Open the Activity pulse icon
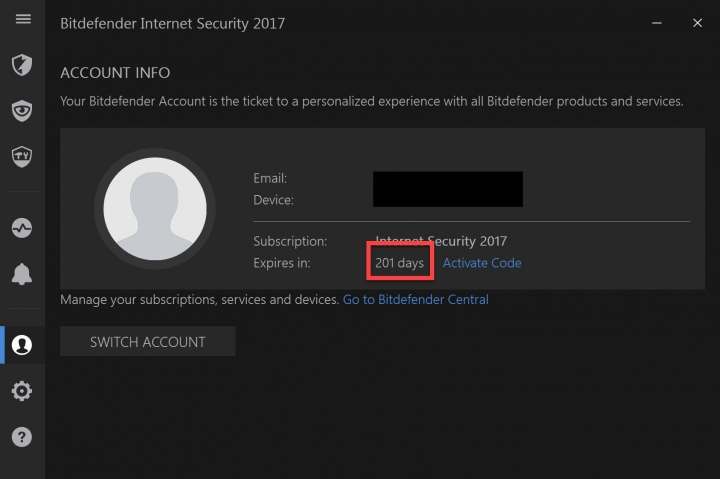 [22, 228]
